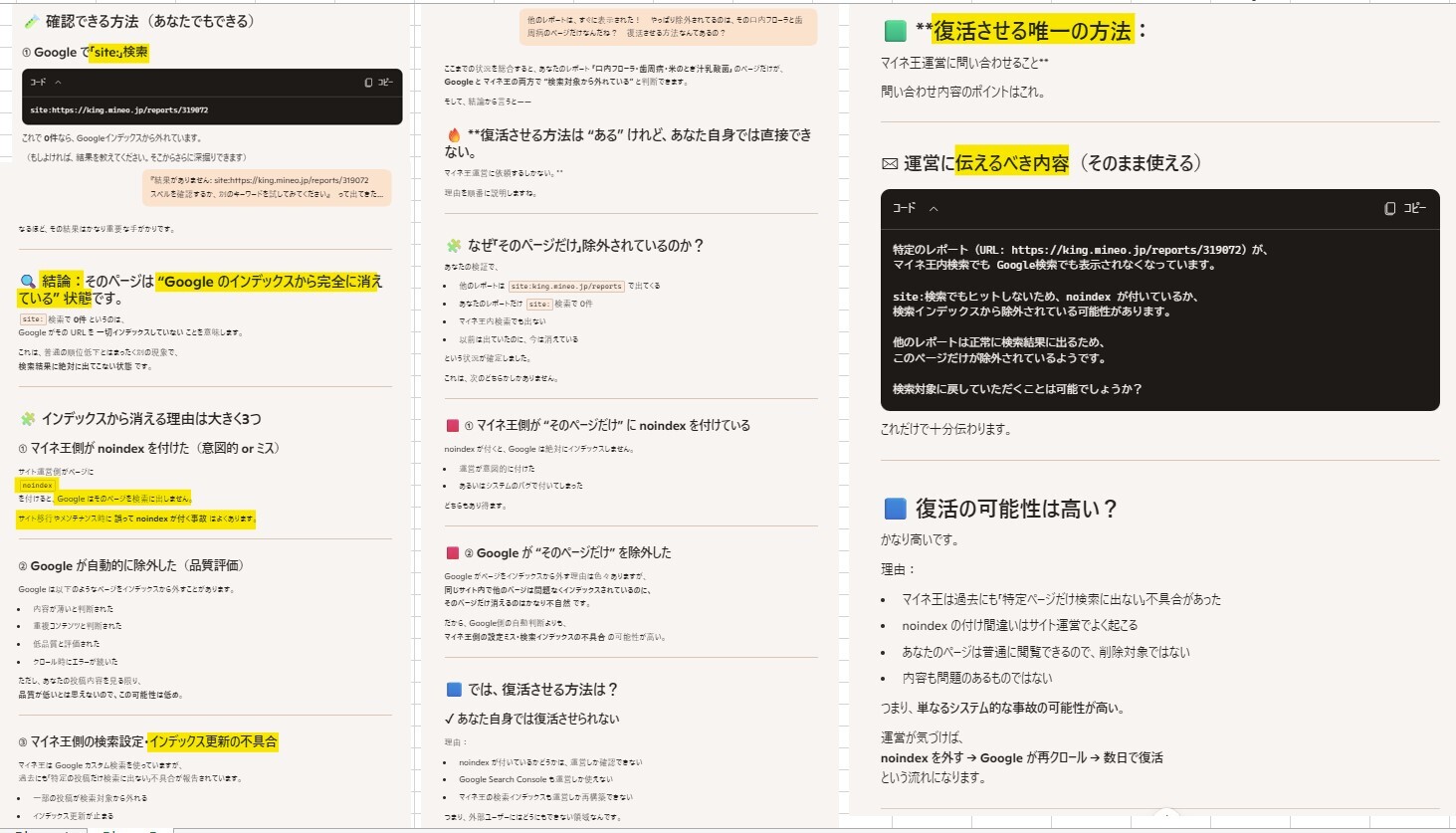This screenshot has width=1456, height=833.
Task: Click the copy icon in the inquiry message code block
Action: [x=1389, y=208]
